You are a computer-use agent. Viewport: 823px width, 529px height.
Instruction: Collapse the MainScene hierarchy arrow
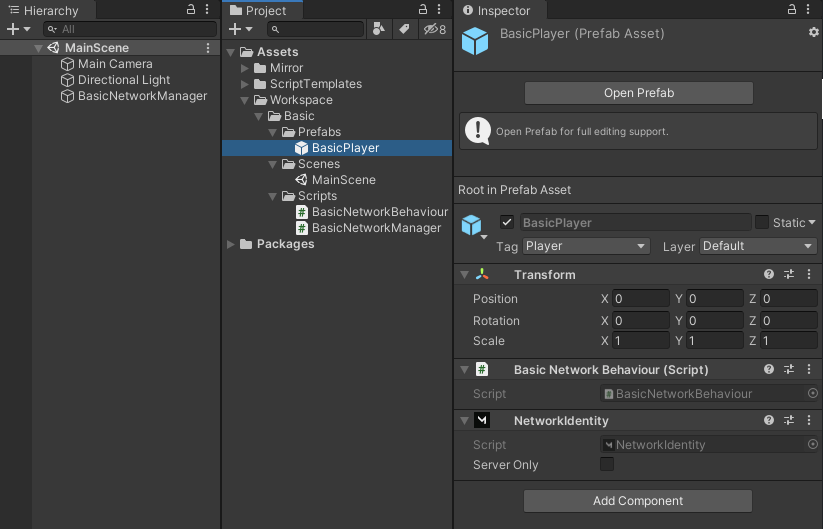(x=38, y=48)
